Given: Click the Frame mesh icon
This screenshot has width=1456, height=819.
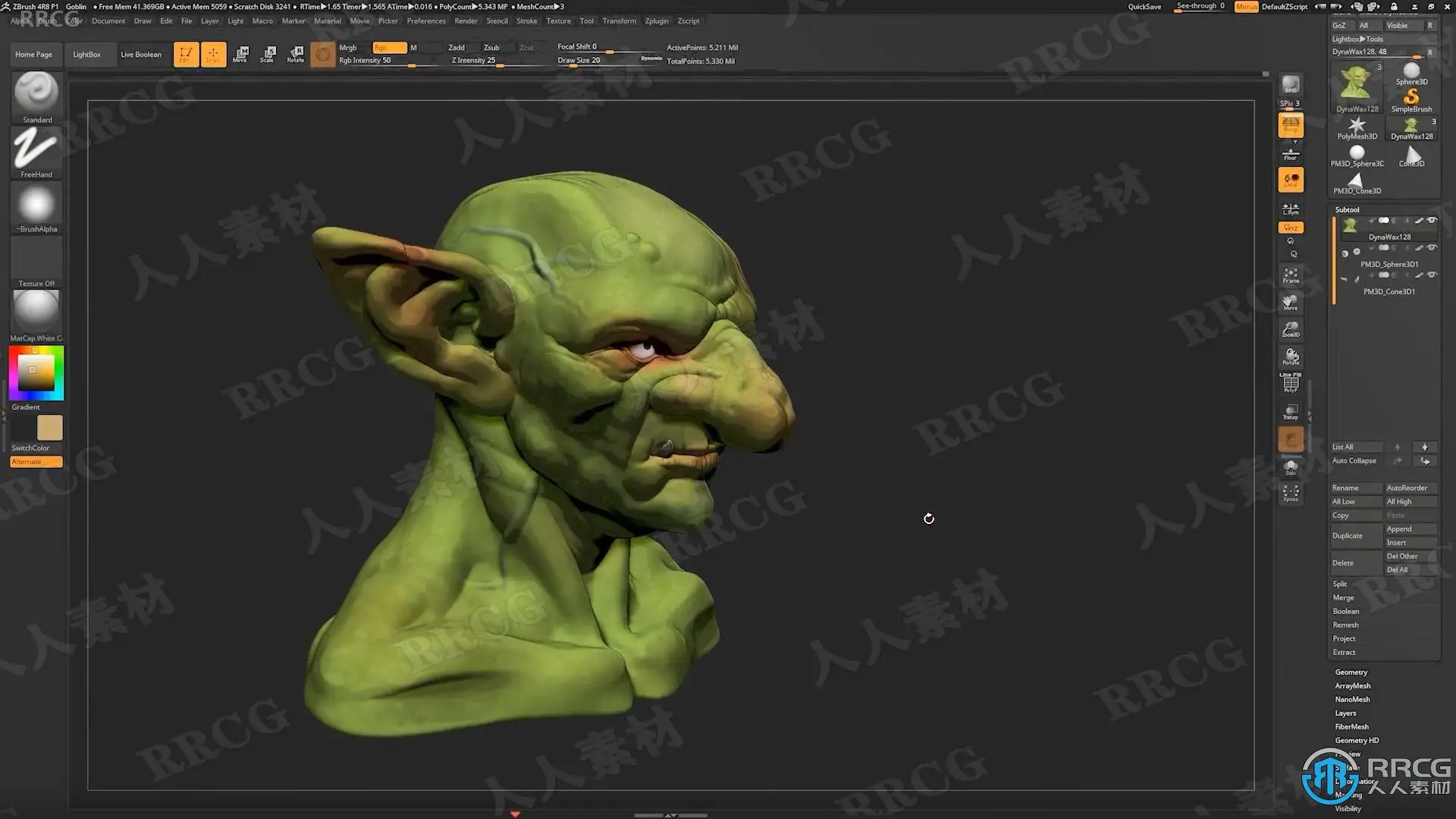Looking at the screenshot, I should [x=1291, y=275].
